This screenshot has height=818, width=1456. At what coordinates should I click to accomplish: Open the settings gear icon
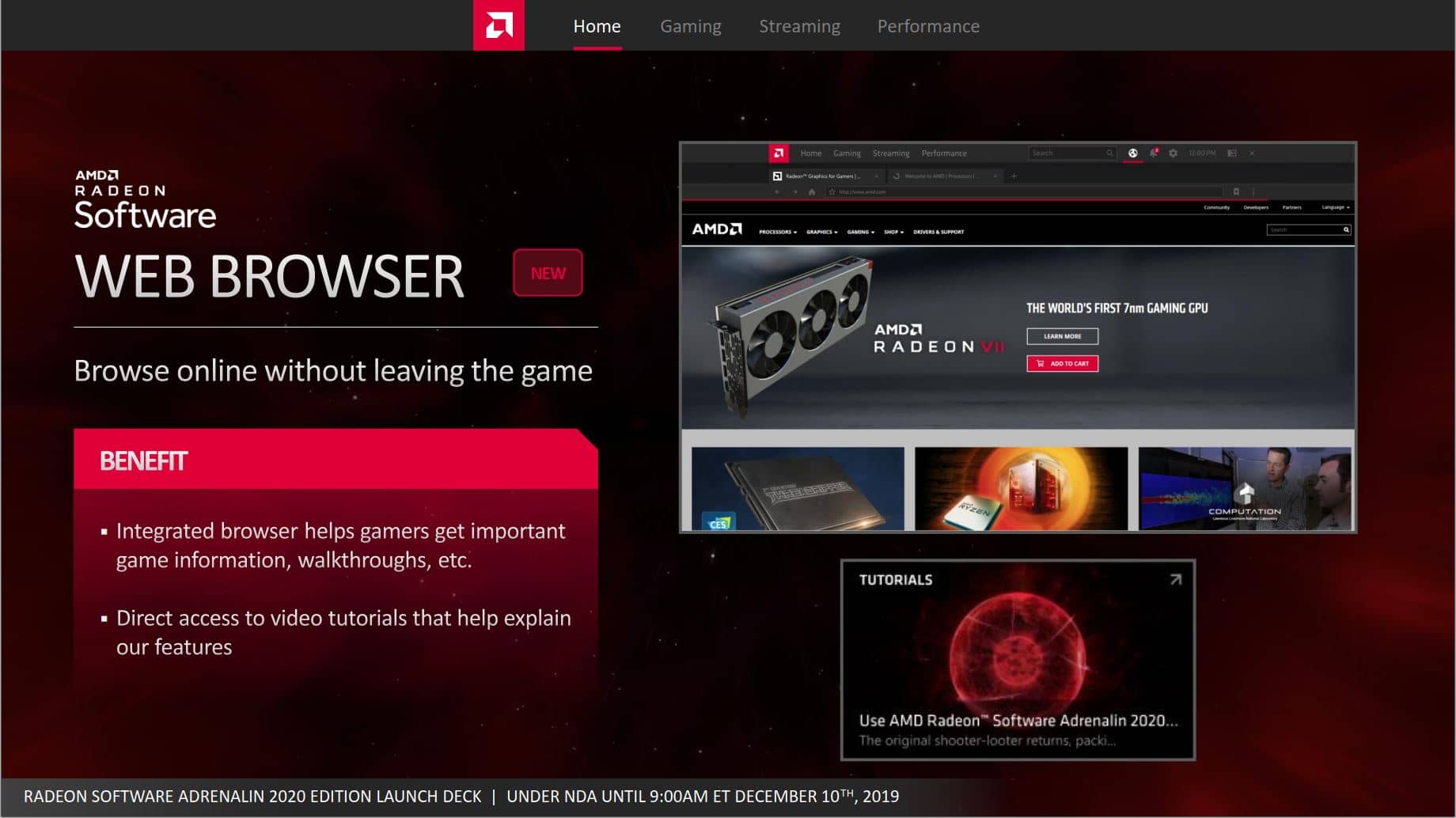pyautogui.click(x=1173, y=153)
